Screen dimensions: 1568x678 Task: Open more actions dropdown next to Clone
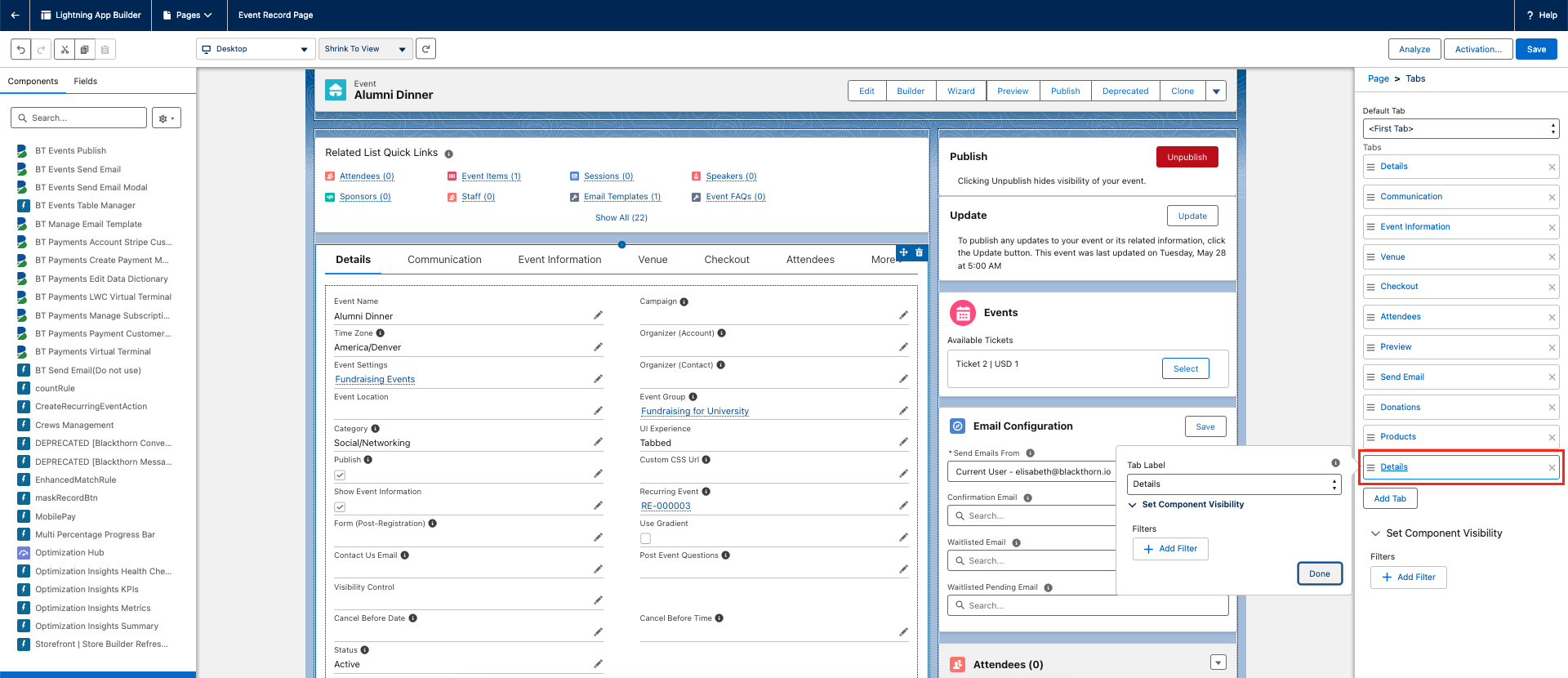(x=1216, y=91)
